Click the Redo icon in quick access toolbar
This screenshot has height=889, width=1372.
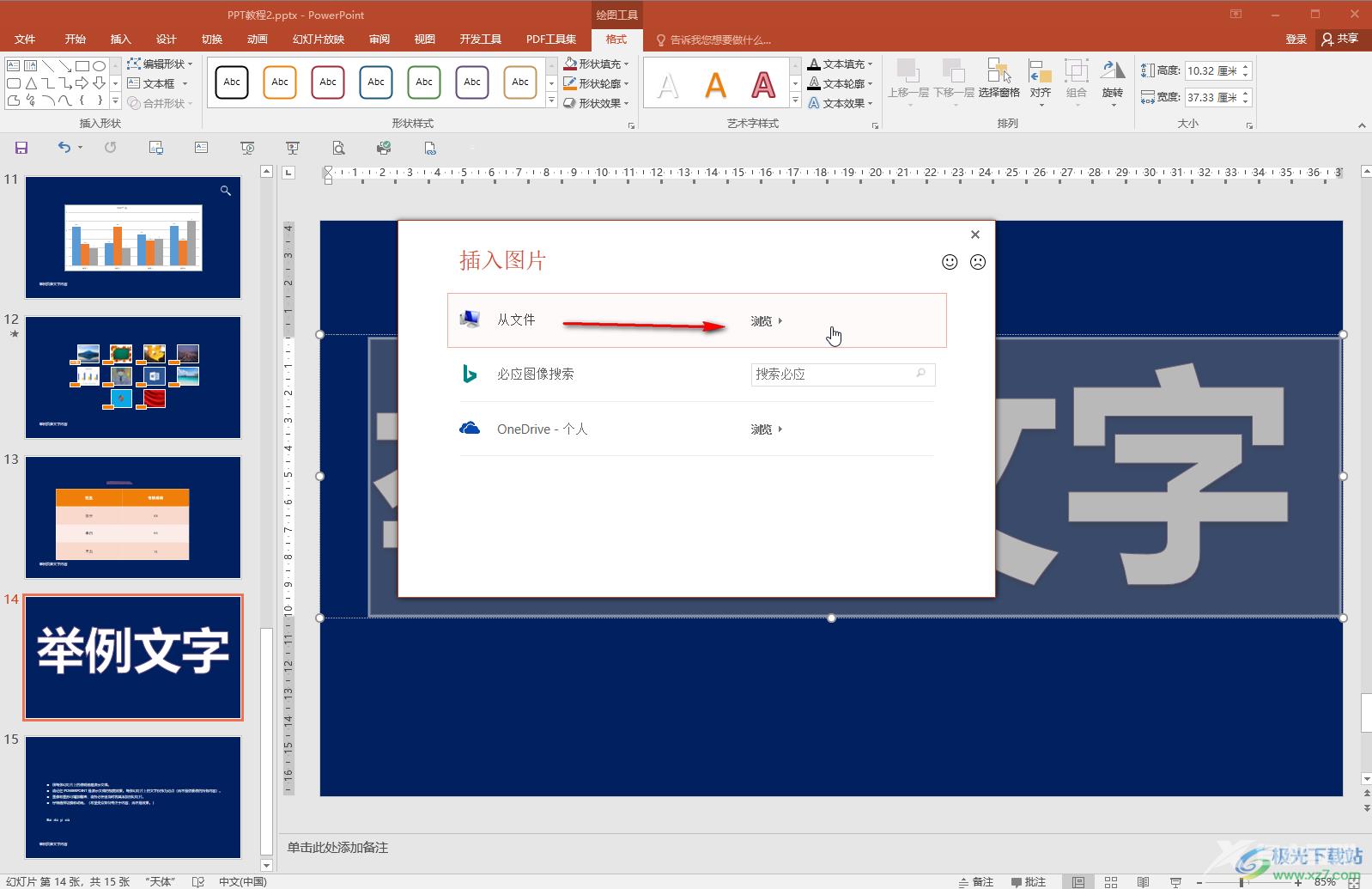[x=110, y=148]
